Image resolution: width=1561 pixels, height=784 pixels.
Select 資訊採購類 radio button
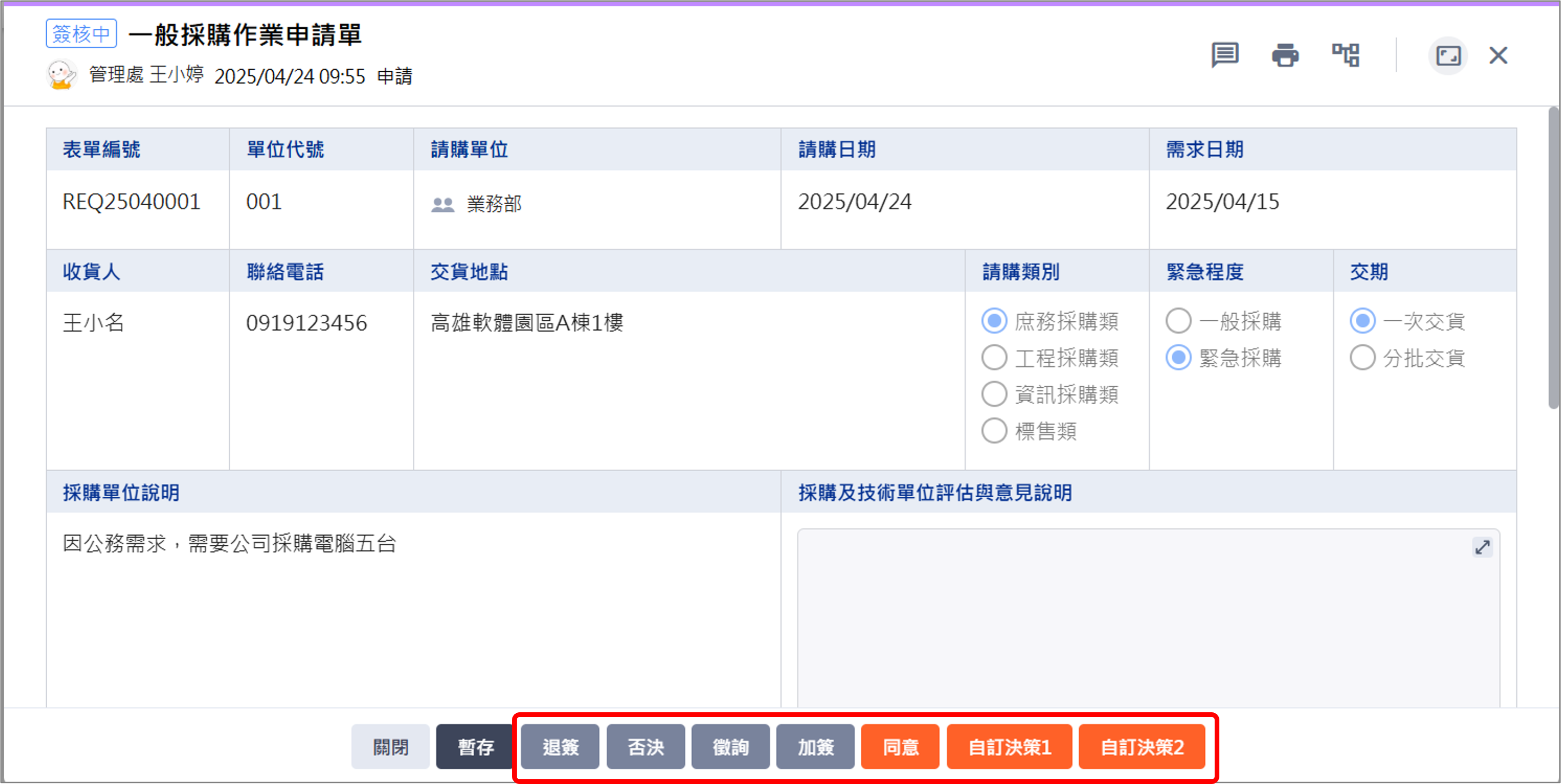point(994,394)
